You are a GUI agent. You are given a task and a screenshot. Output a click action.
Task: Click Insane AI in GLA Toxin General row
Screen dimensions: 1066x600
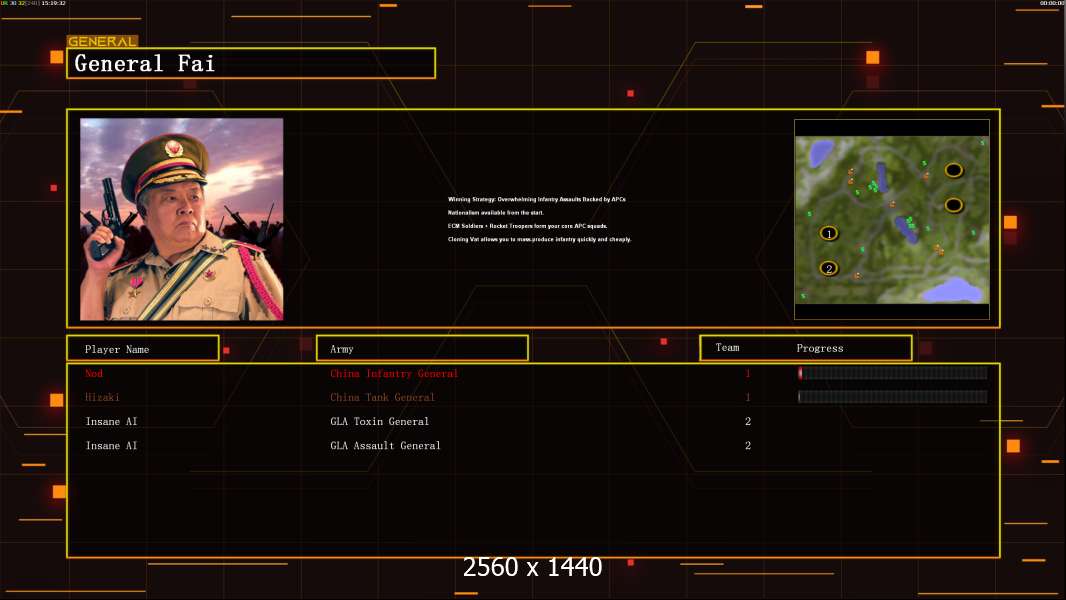(x=111, y=421)
